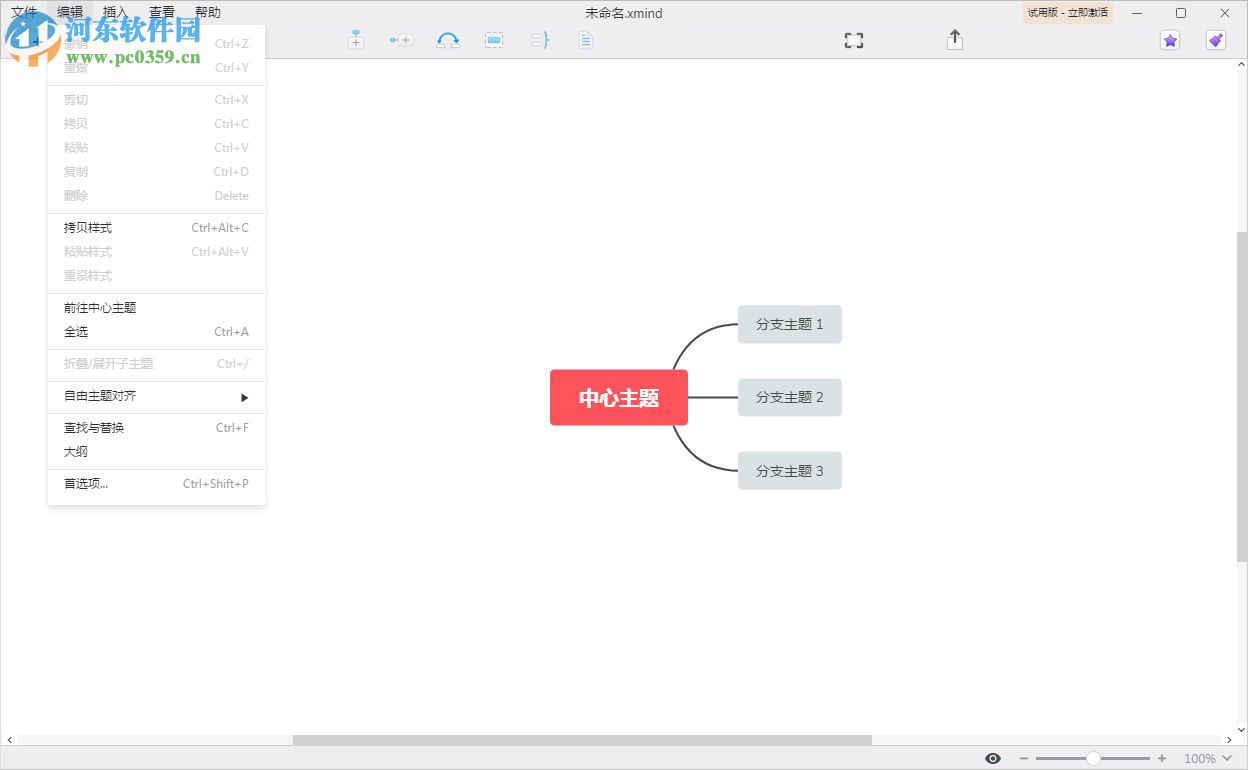This screenshot has width=1248, height=770.
Task: Maximize the XMind window
Action: click(x=1180, y=13)
